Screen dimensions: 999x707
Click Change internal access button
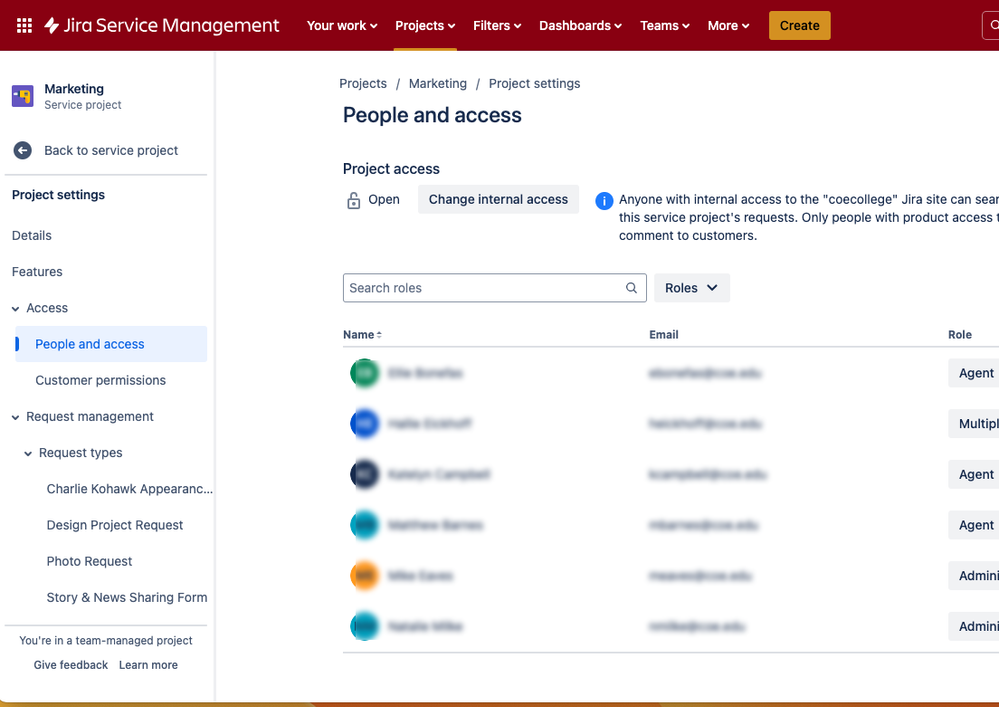coord(498,199)
